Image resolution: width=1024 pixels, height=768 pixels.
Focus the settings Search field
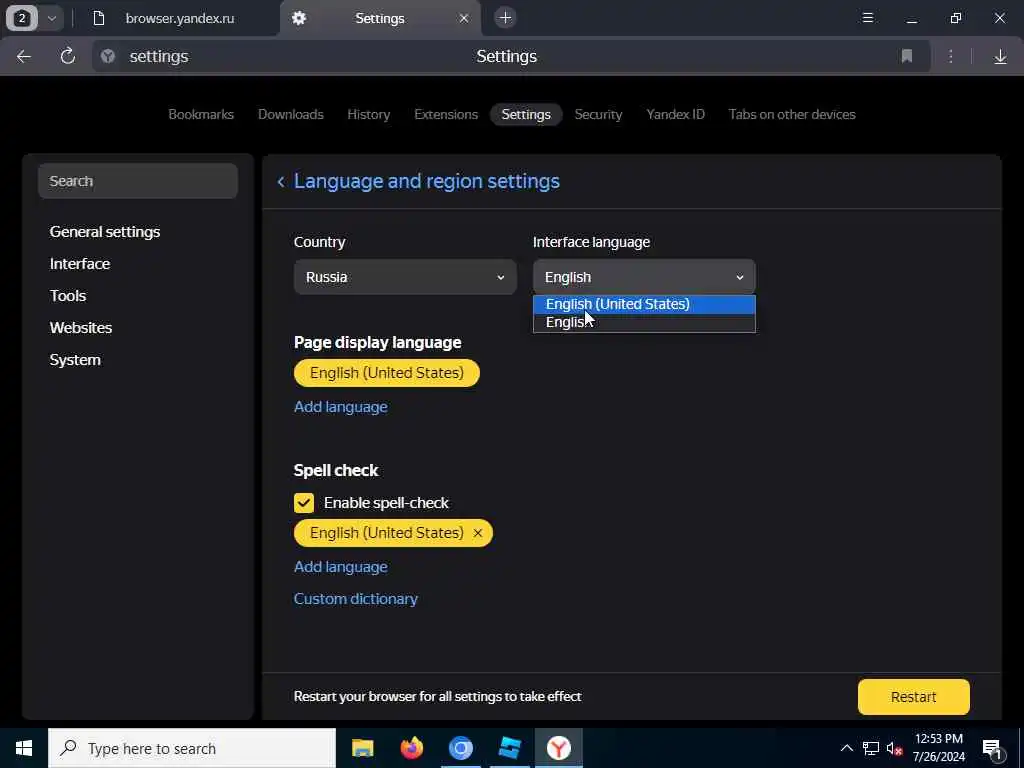point(138,181)
